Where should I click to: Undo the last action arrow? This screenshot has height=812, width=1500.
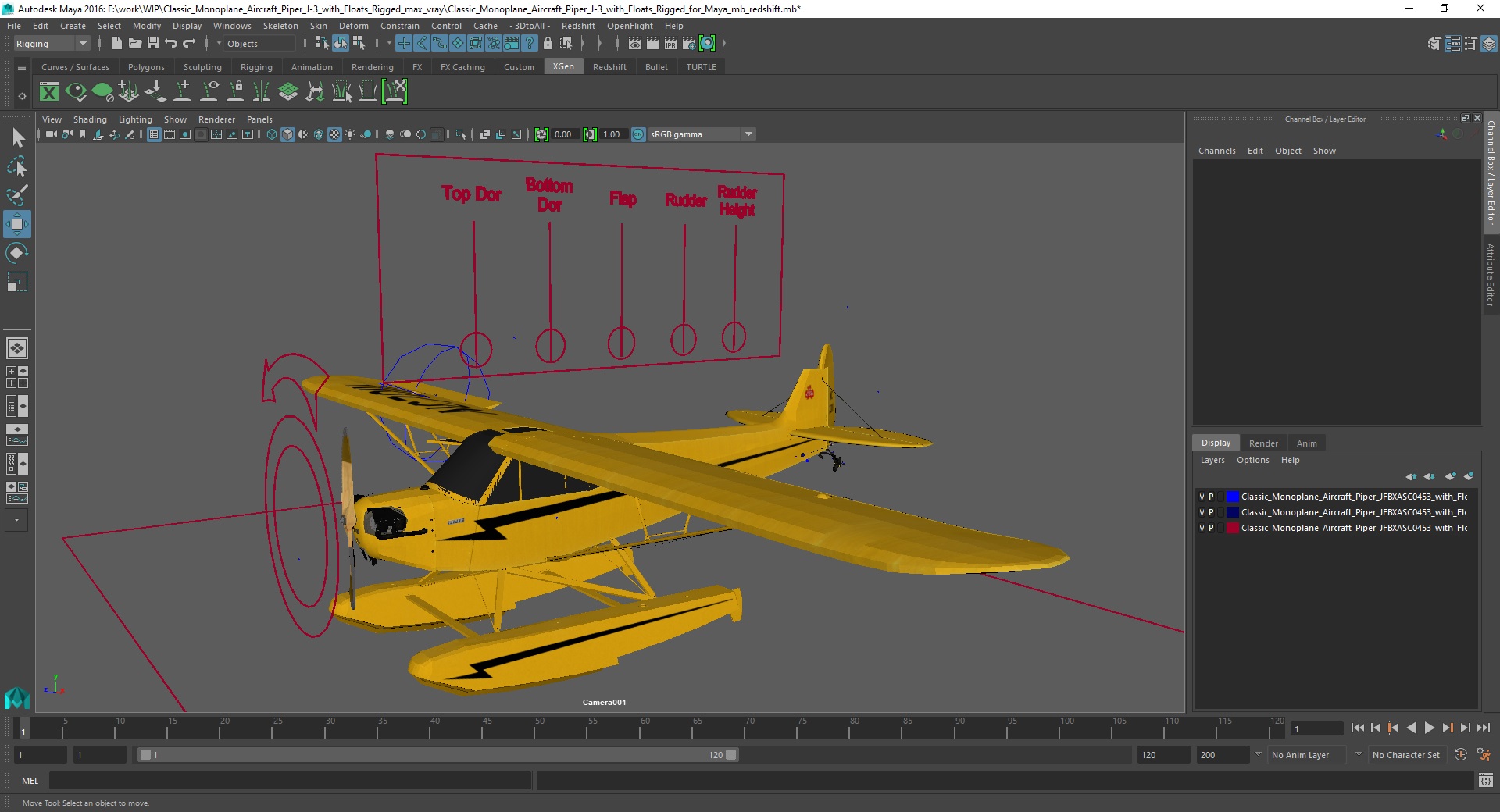[x=171, y=44]
